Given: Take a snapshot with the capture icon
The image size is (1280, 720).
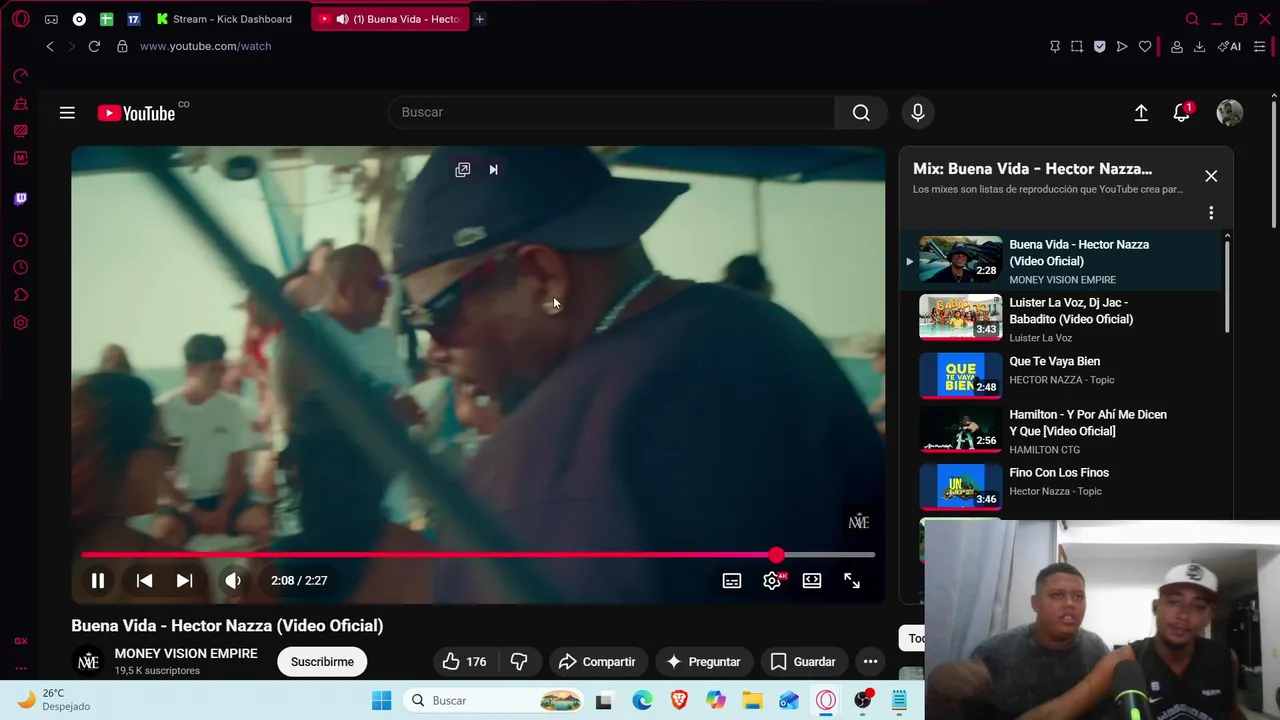Looking at the screenshot, I should tap(1077, 46).
